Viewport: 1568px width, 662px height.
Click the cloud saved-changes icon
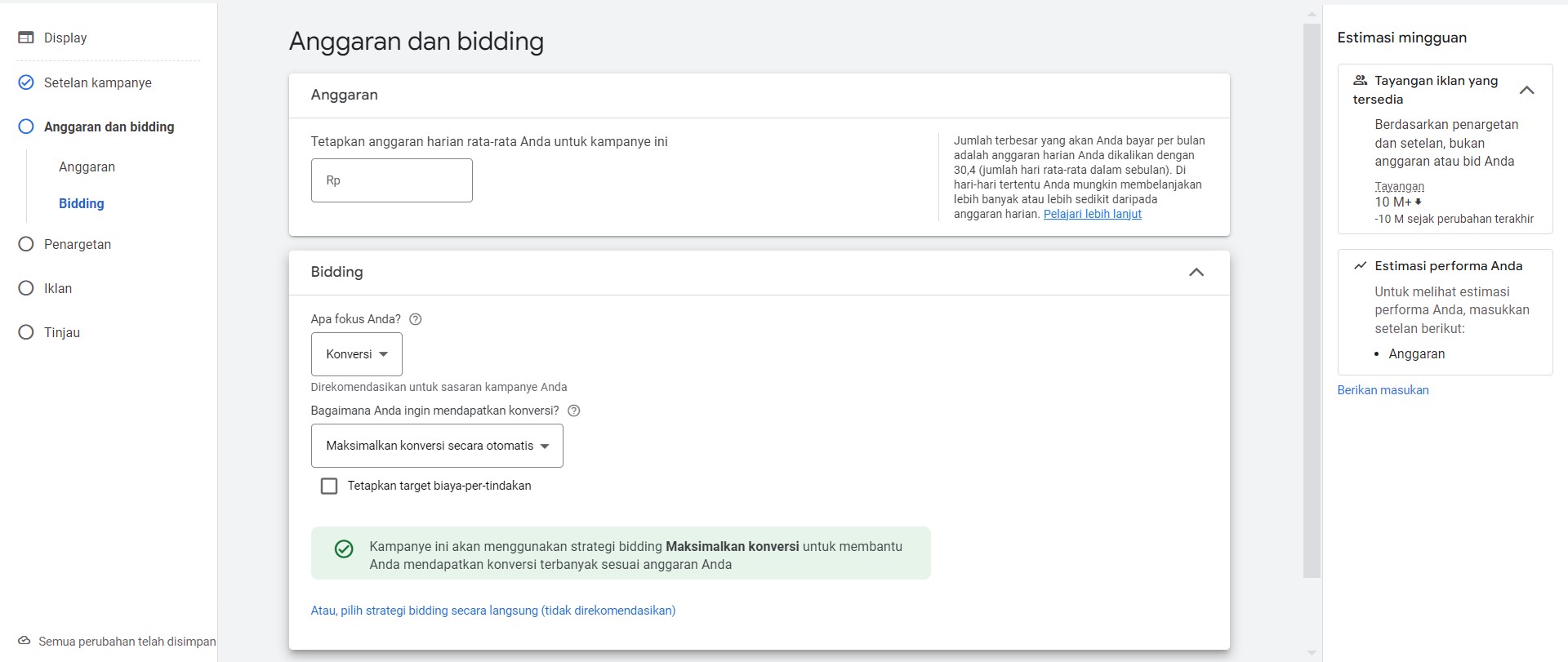point(24,641)
